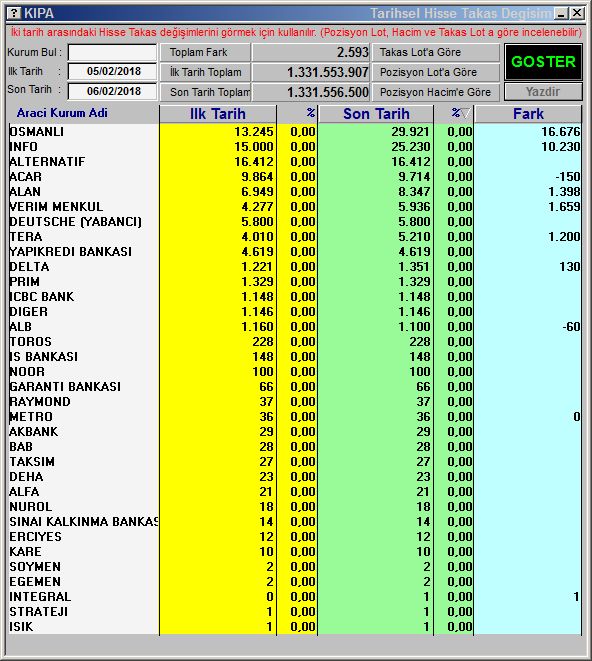Select the ERCIYES row
Screen dimensions: 592x661
pos(295,537)
